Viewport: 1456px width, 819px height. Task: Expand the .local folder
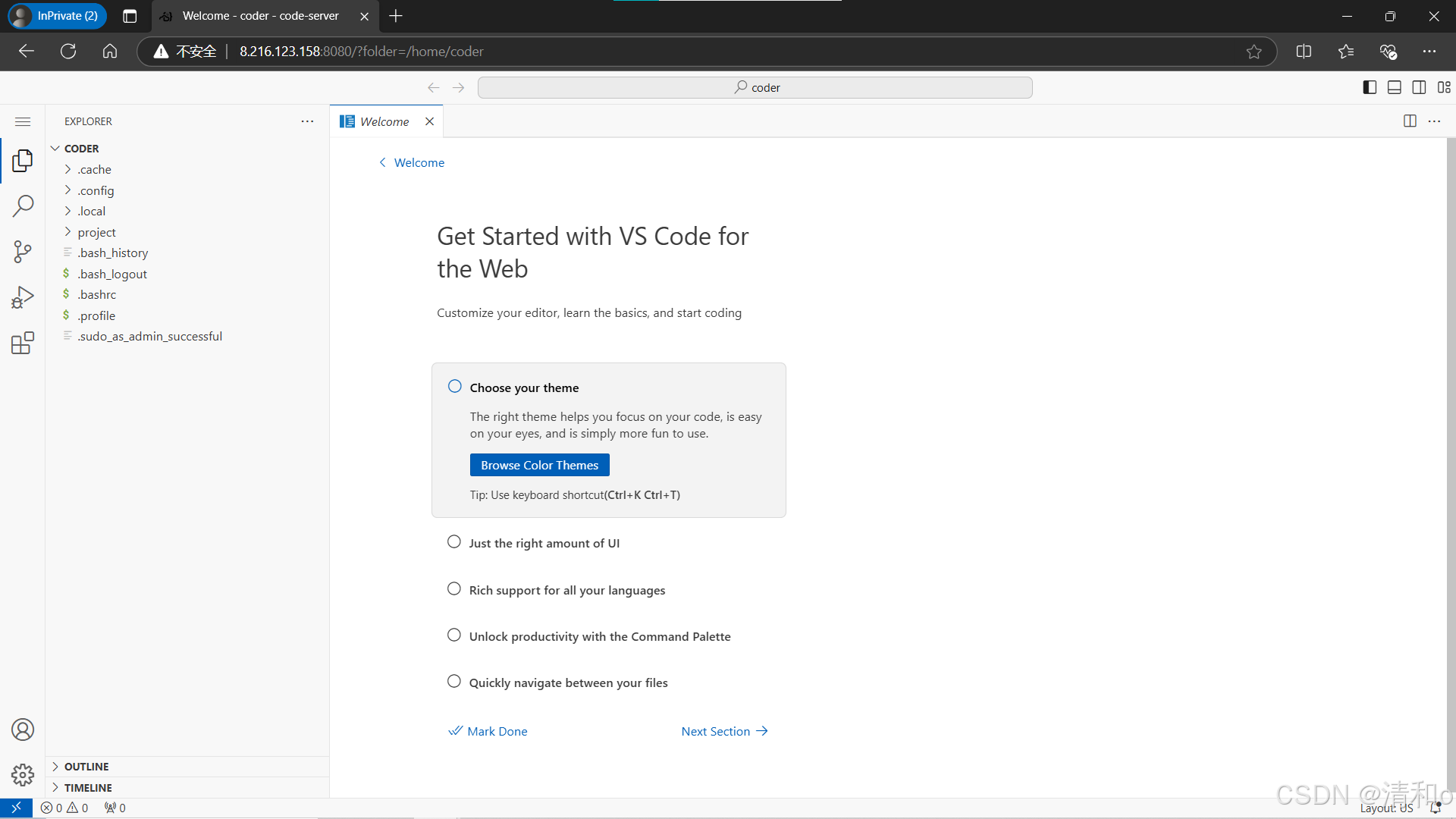(187, 211)
